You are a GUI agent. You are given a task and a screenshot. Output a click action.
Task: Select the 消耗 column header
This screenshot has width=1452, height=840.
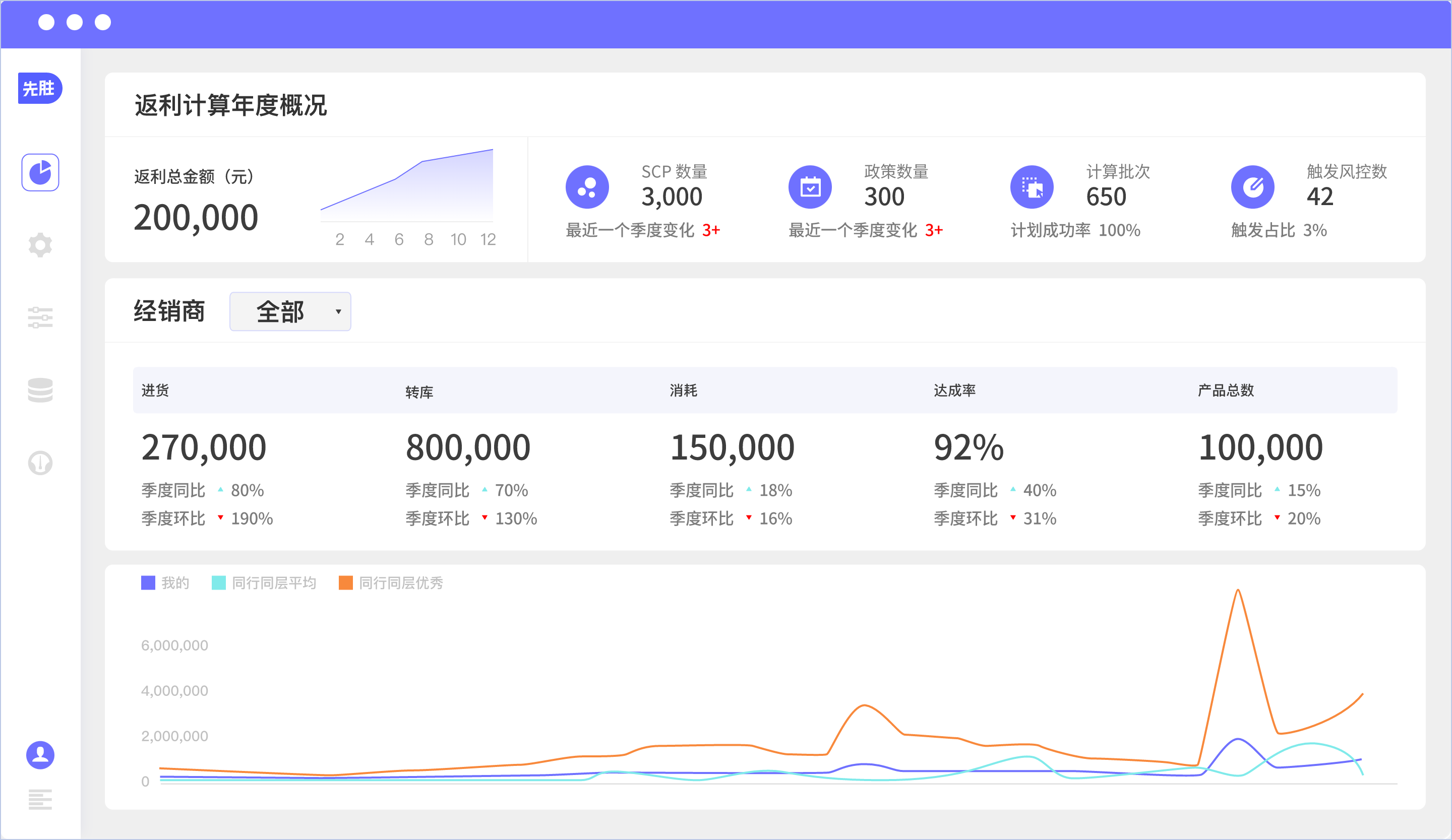[x=683, y=391]
